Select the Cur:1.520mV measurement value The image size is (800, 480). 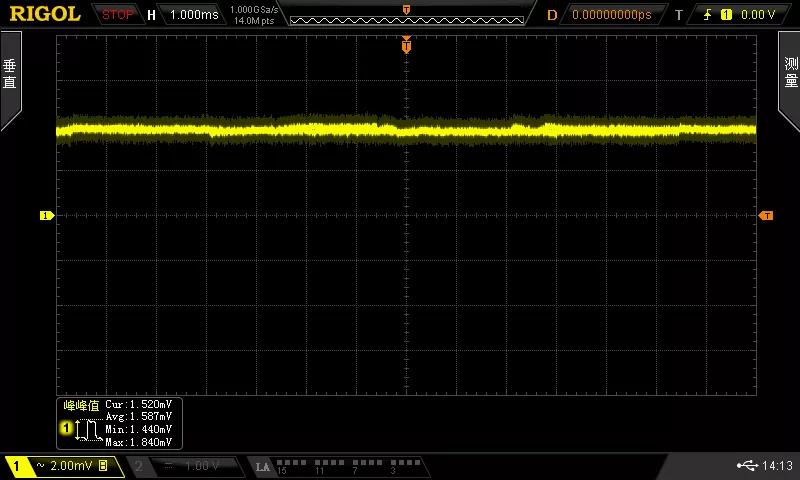[x=139, y=405]
